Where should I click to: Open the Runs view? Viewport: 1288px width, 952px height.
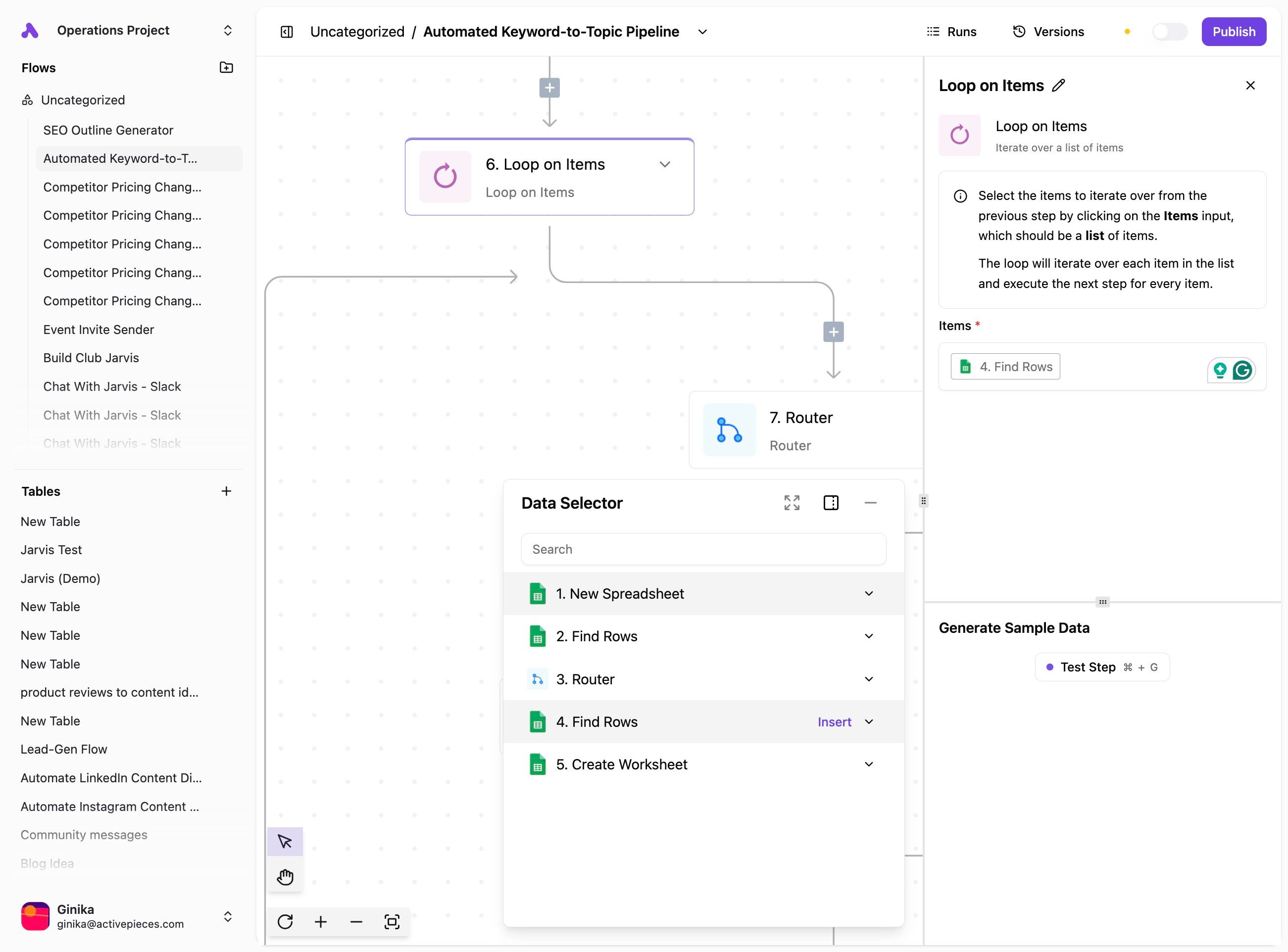pos(951,32)
